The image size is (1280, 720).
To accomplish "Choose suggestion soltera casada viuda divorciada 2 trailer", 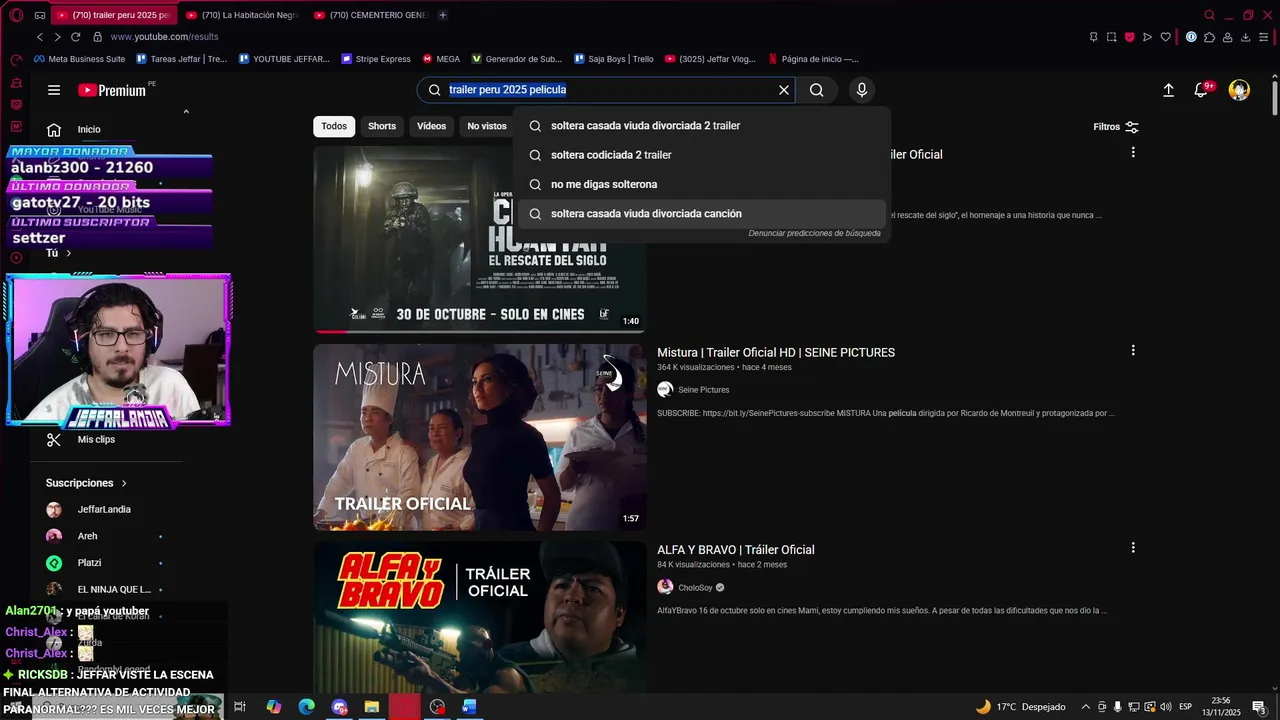I will click(x=700, y=126).
